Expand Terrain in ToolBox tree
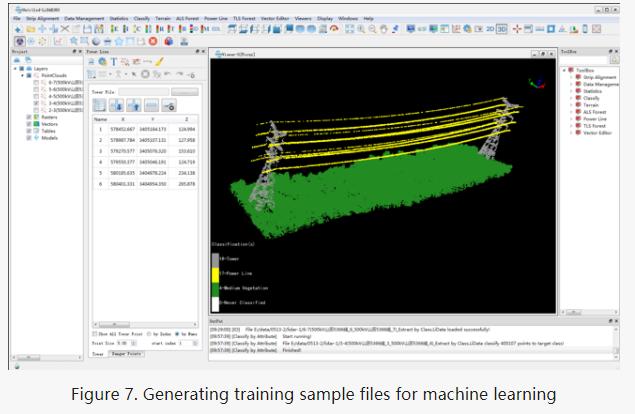 [x=571, y=105]
